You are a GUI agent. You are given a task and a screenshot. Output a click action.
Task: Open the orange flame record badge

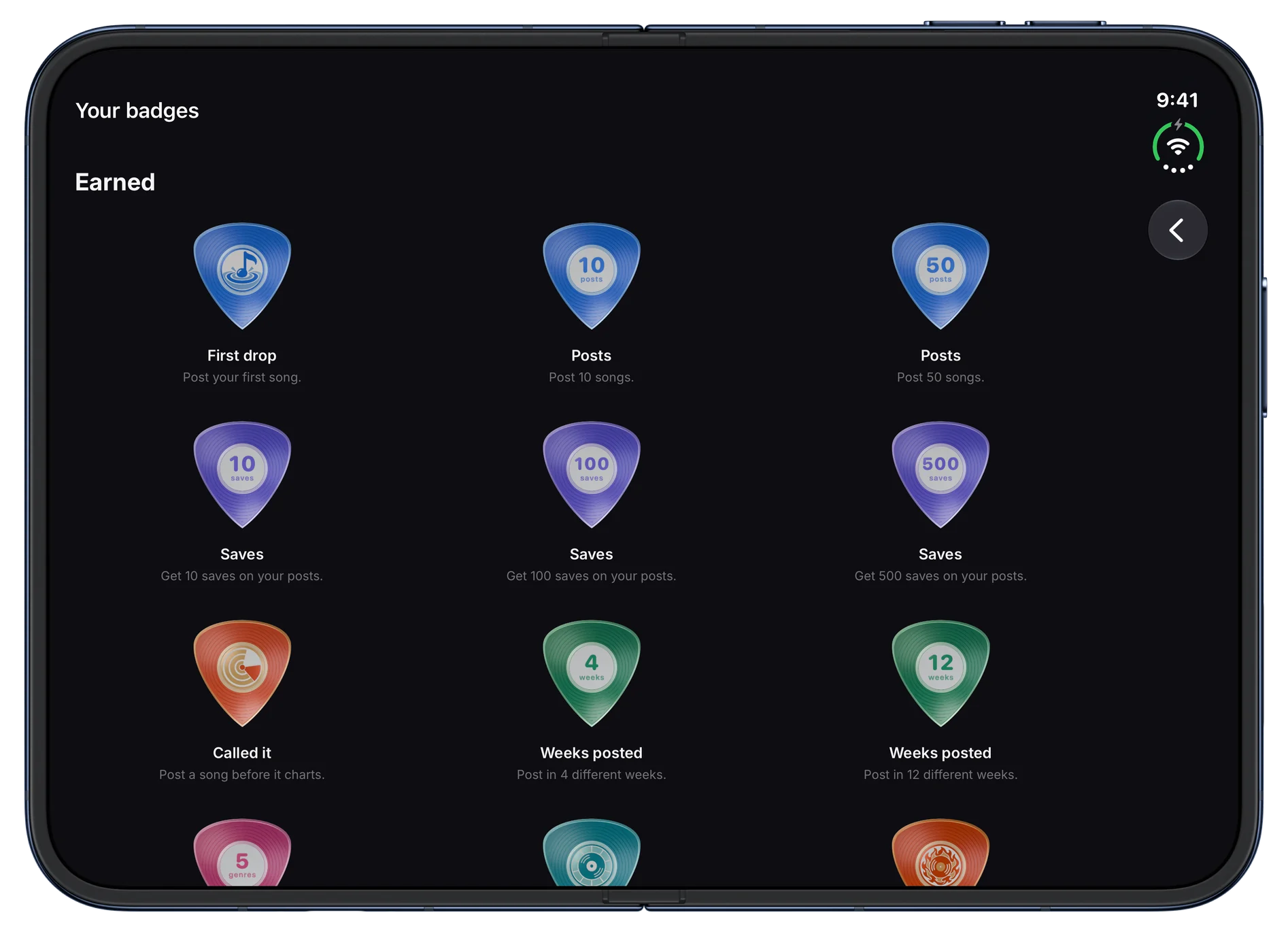click(940, 853)
